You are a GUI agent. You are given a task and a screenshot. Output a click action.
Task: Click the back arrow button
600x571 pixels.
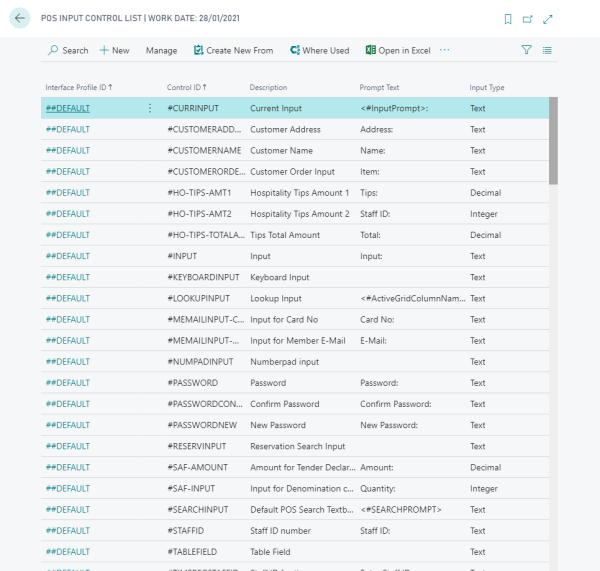click(20, 19)
